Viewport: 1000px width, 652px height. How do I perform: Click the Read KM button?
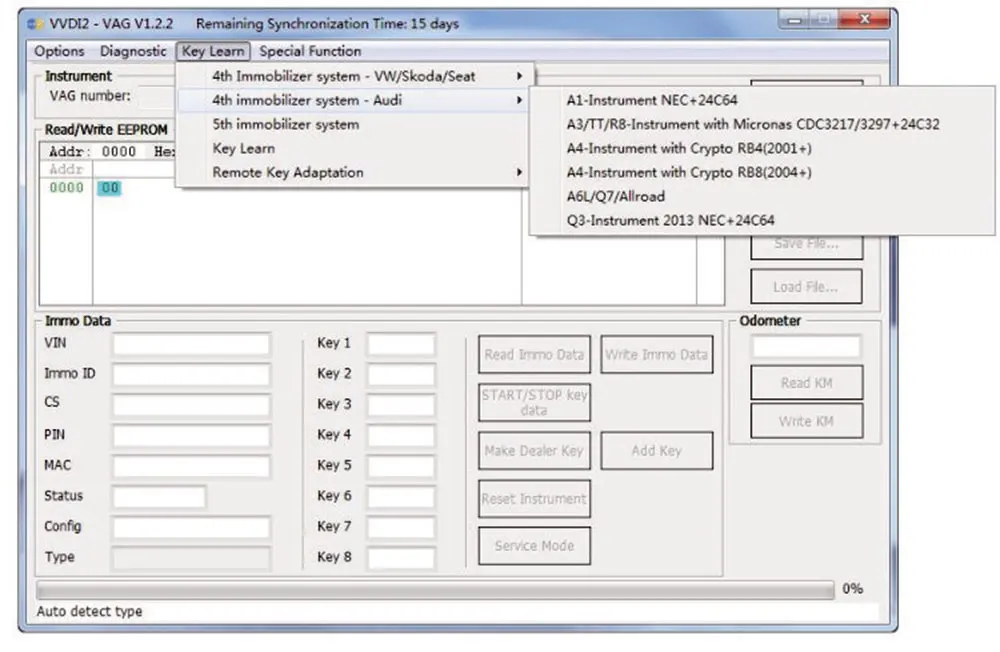806,383
